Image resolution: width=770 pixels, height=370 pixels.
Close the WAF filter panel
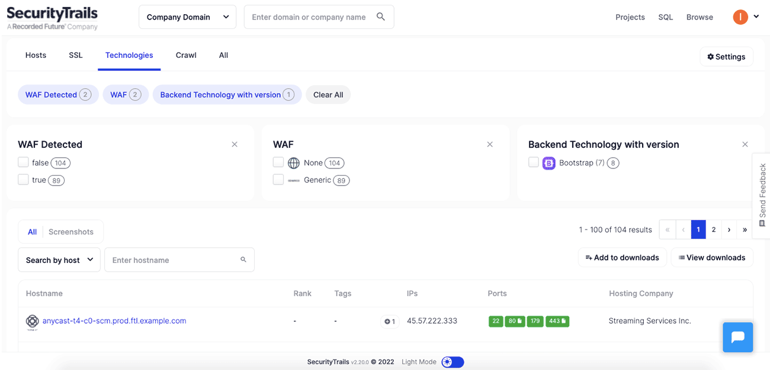click(490, 144)
